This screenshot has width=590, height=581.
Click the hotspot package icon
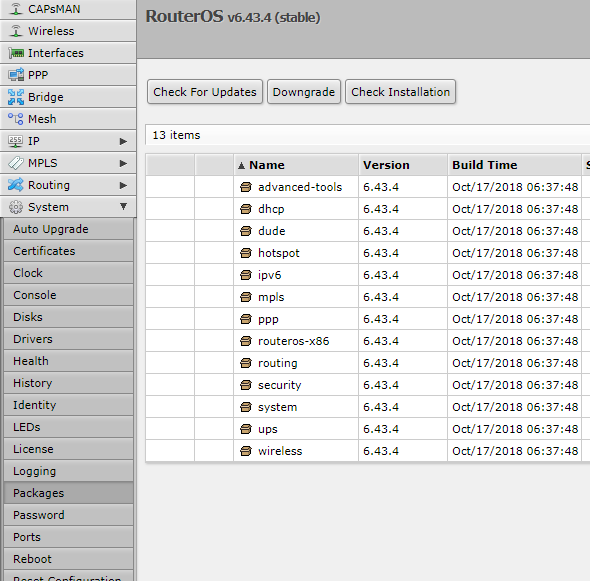tap(246, 253)
